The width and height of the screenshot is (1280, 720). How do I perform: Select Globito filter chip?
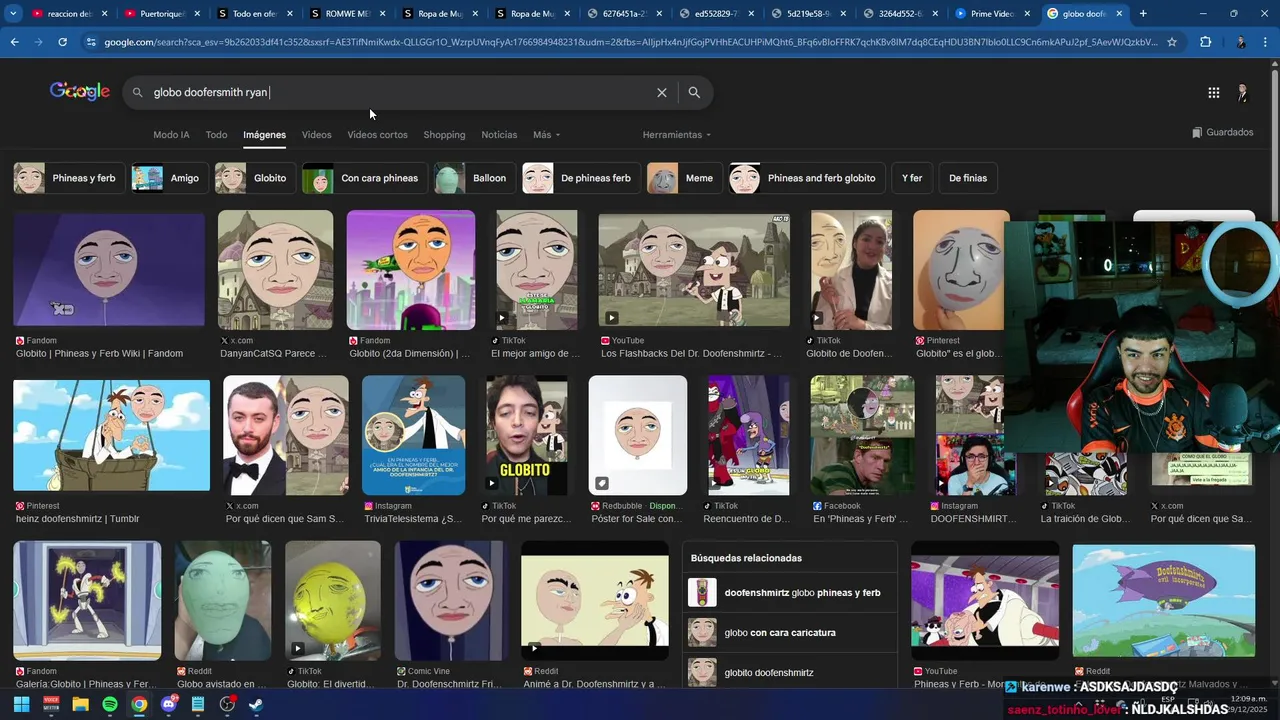[255, 178]
